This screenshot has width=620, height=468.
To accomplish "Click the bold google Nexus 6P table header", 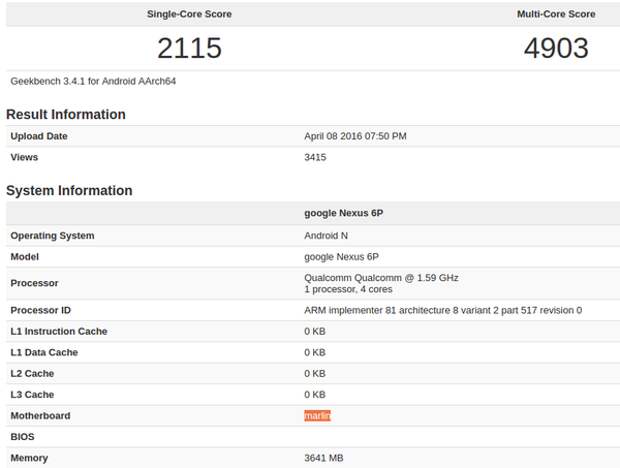I will [x=344, y=213].
